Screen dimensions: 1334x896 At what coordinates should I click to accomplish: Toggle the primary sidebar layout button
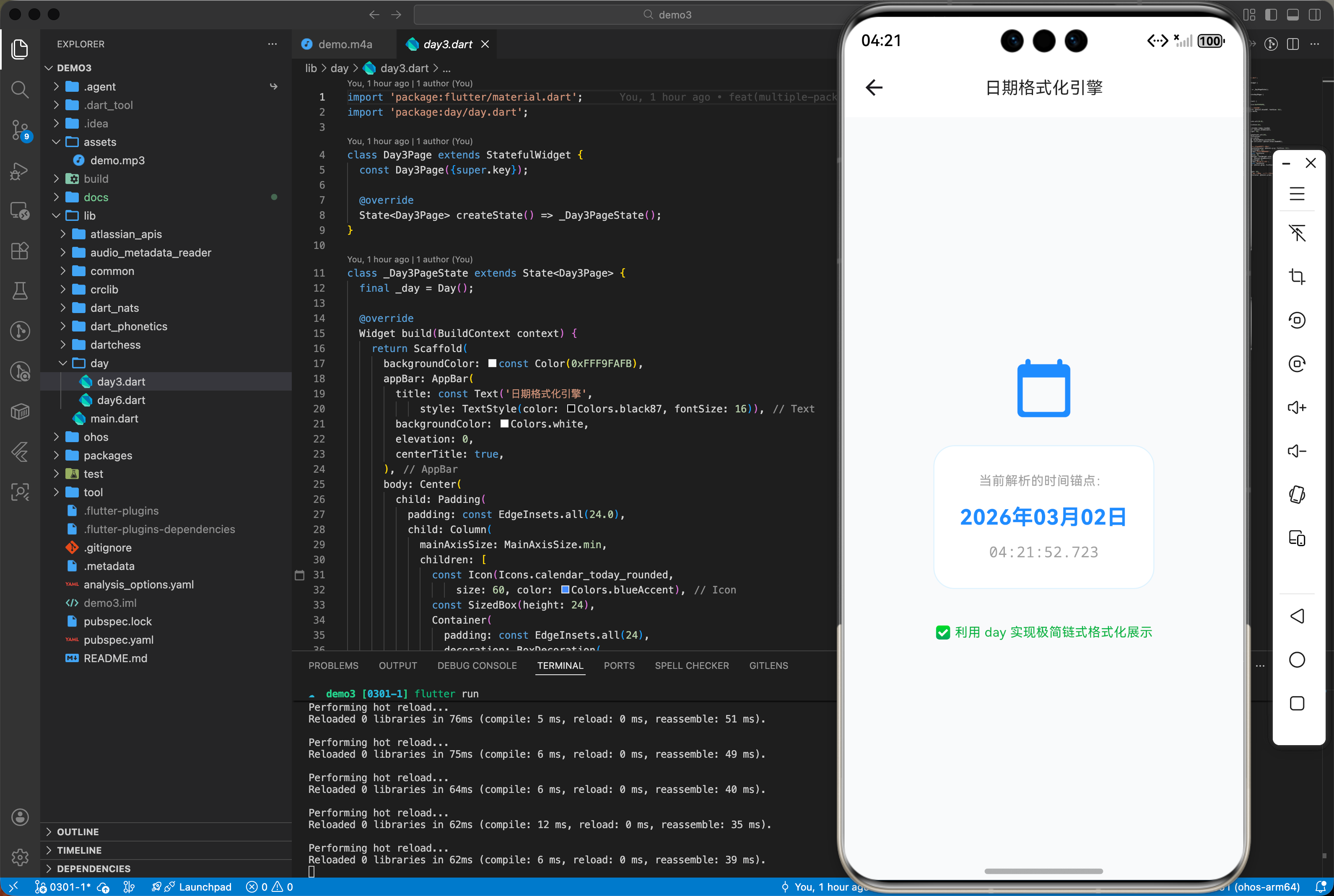(x=1271, y=15)
